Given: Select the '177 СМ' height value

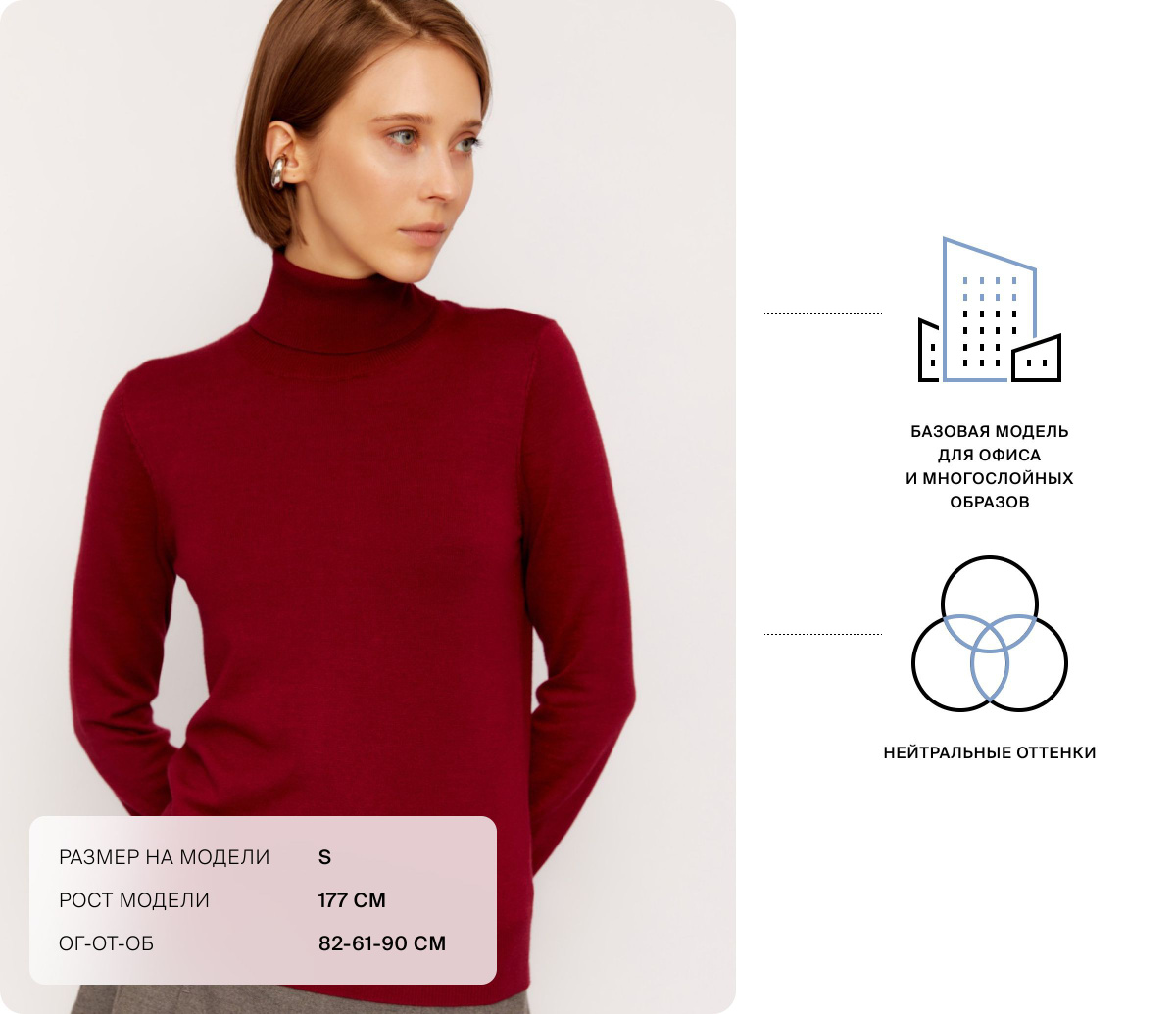Looking at the screenshot, I should point(352,900).
